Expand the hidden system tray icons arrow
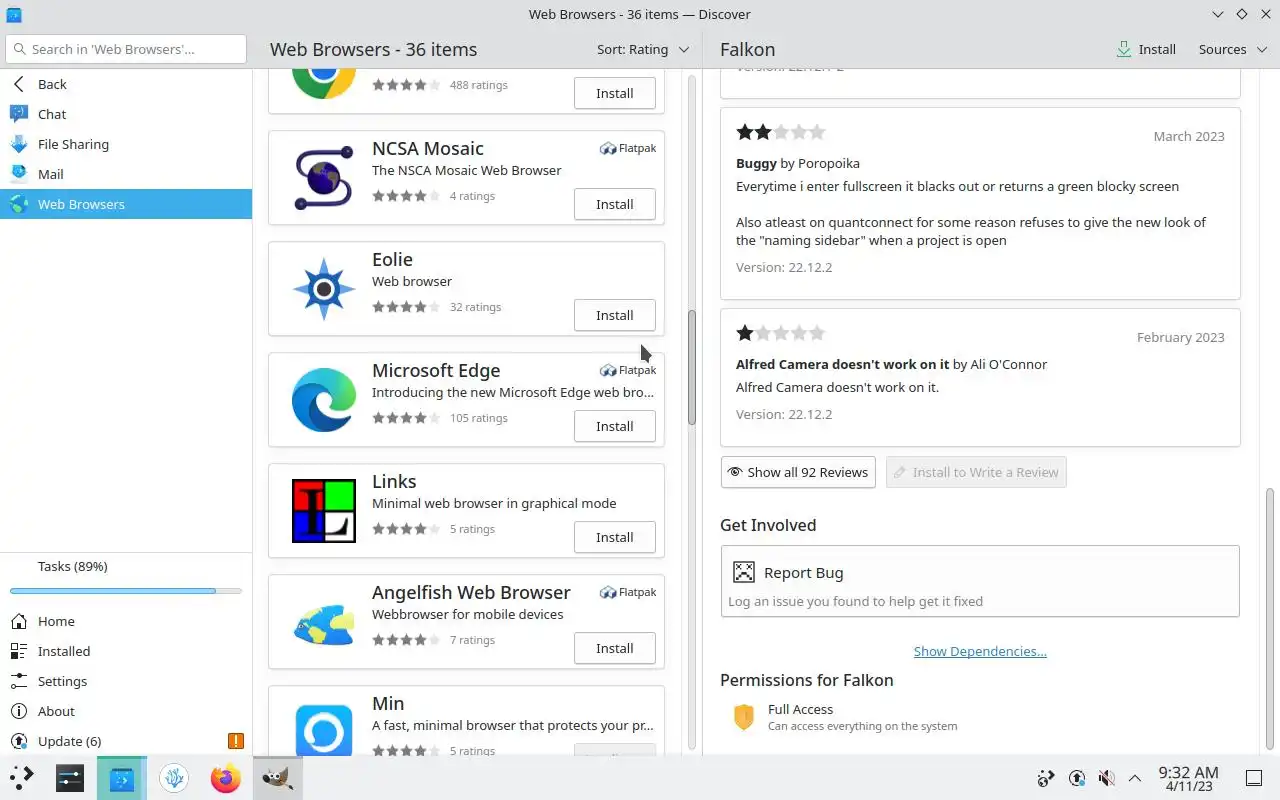This screenshot has height=800, width=1280. (x=1135, y=778)
